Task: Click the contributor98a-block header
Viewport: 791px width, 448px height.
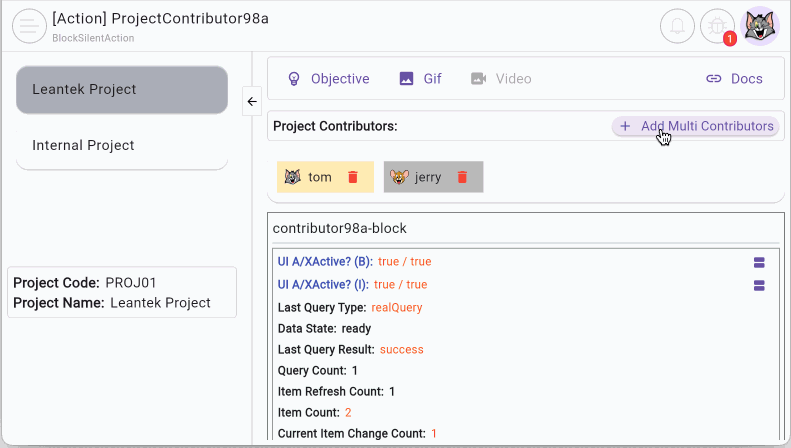Action: click(340, 228)
